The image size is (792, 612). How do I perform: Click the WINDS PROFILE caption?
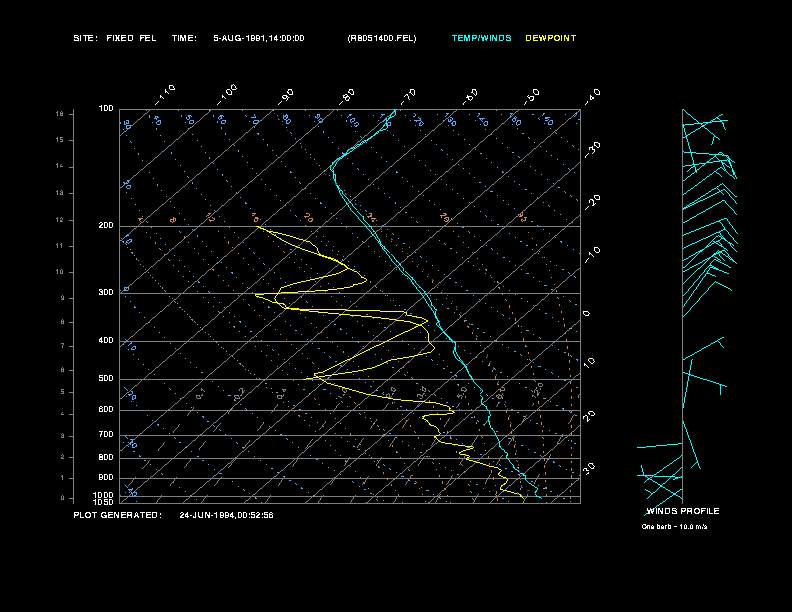(682, 511)
